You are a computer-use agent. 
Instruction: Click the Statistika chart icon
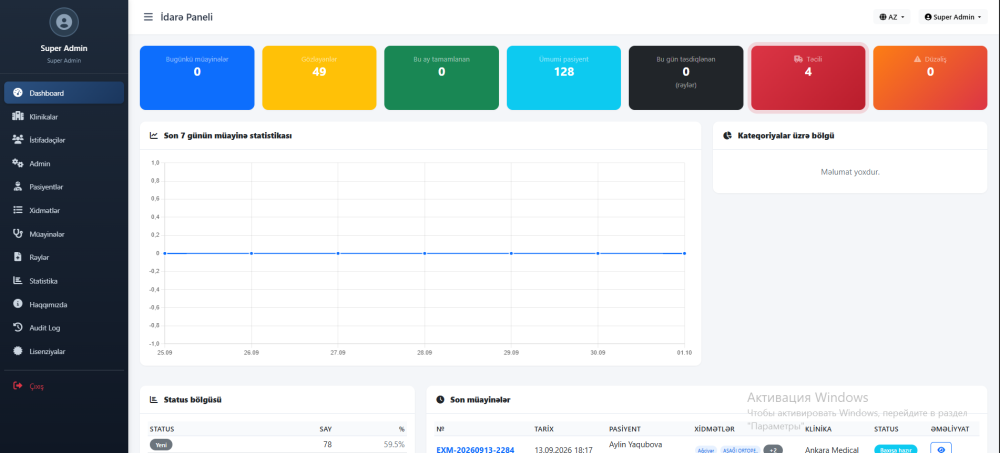click(18, 281)
